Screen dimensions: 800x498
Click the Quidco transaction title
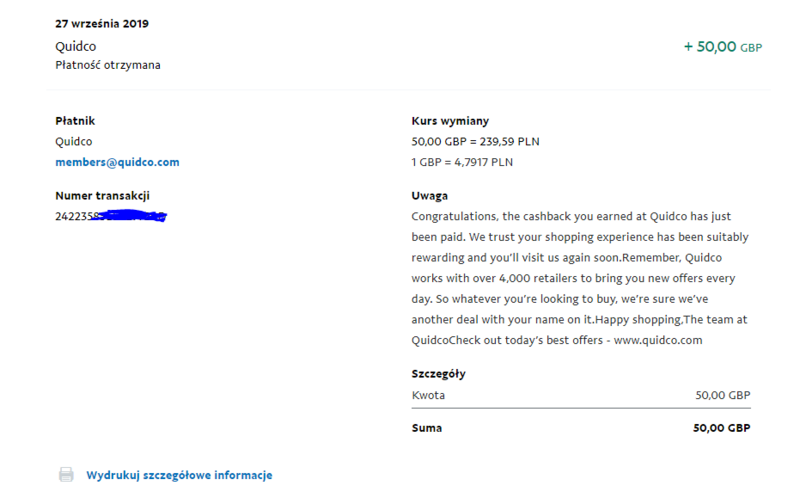(76, 46)
